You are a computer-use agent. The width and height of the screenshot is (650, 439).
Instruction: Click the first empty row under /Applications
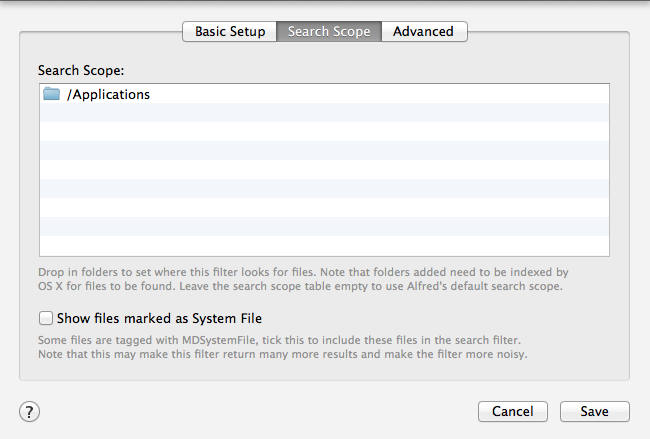pyautogui.click(x=325, y=113)
